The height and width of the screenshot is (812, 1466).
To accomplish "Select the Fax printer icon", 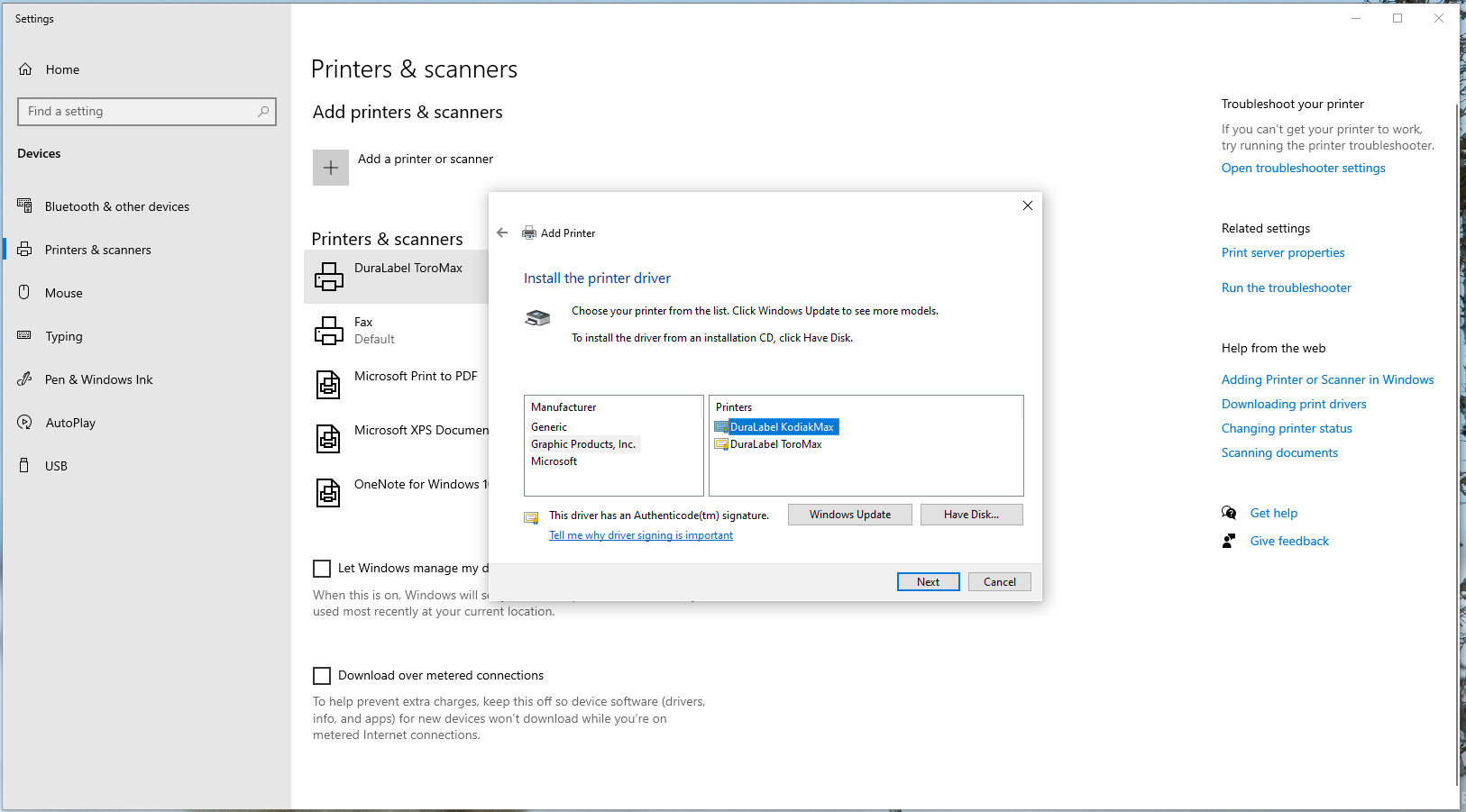I will [x=328, y=331].
